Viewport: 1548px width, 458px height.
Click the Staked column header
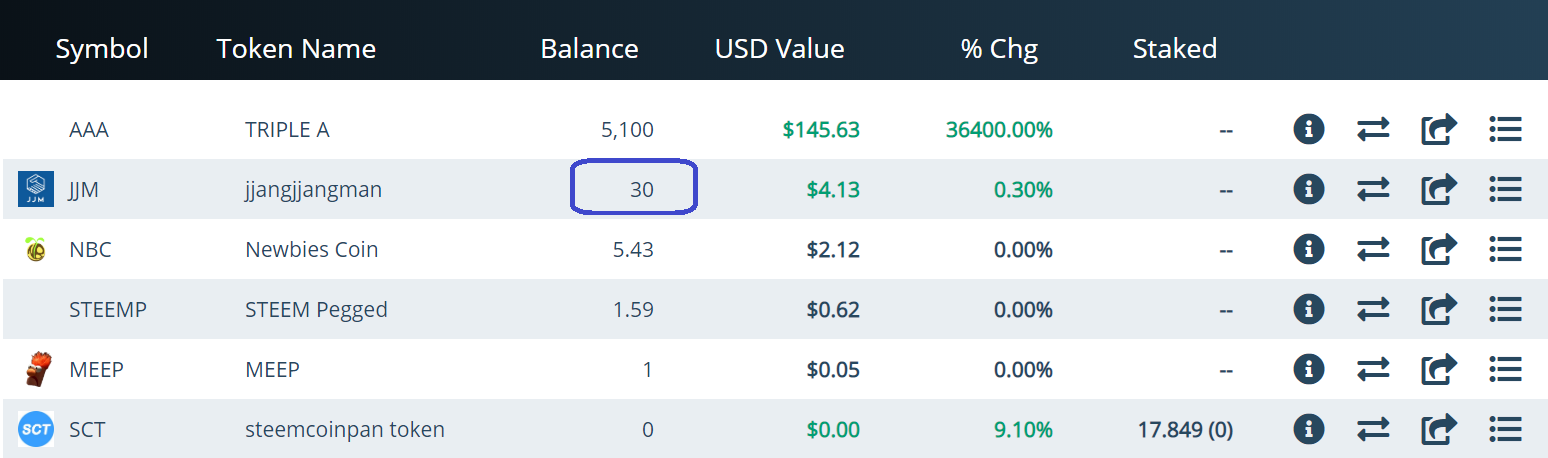point(1174,48)
